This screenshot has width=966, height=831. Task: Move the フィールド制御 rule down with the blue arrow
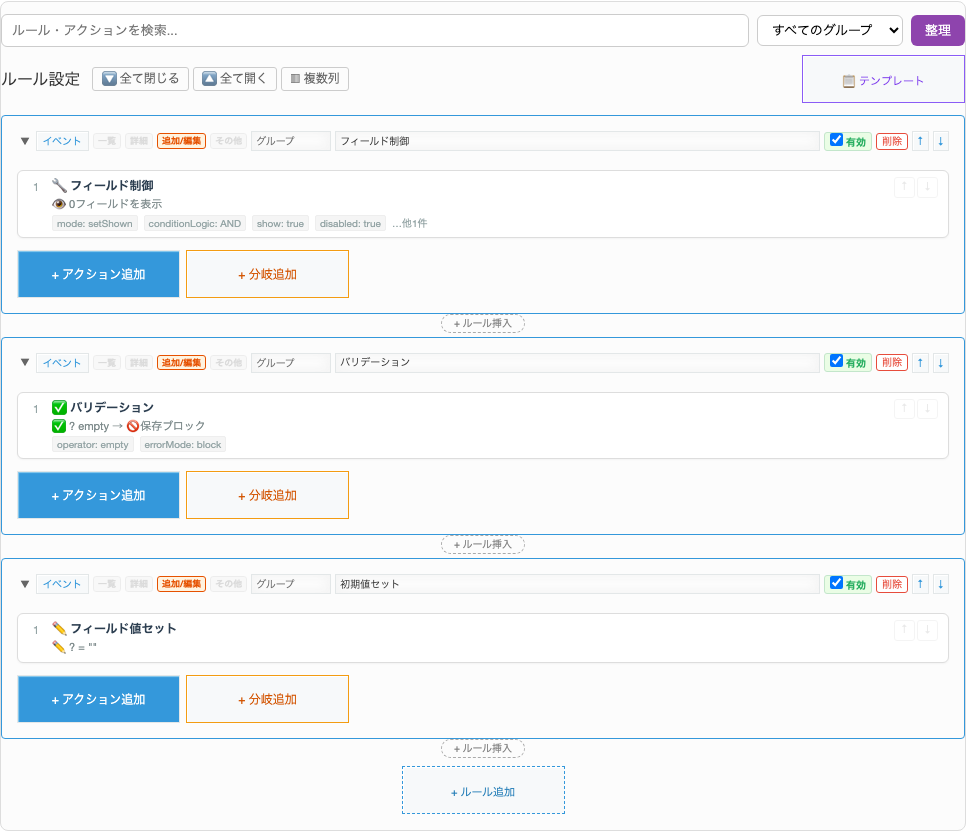[x=940, y=141]
